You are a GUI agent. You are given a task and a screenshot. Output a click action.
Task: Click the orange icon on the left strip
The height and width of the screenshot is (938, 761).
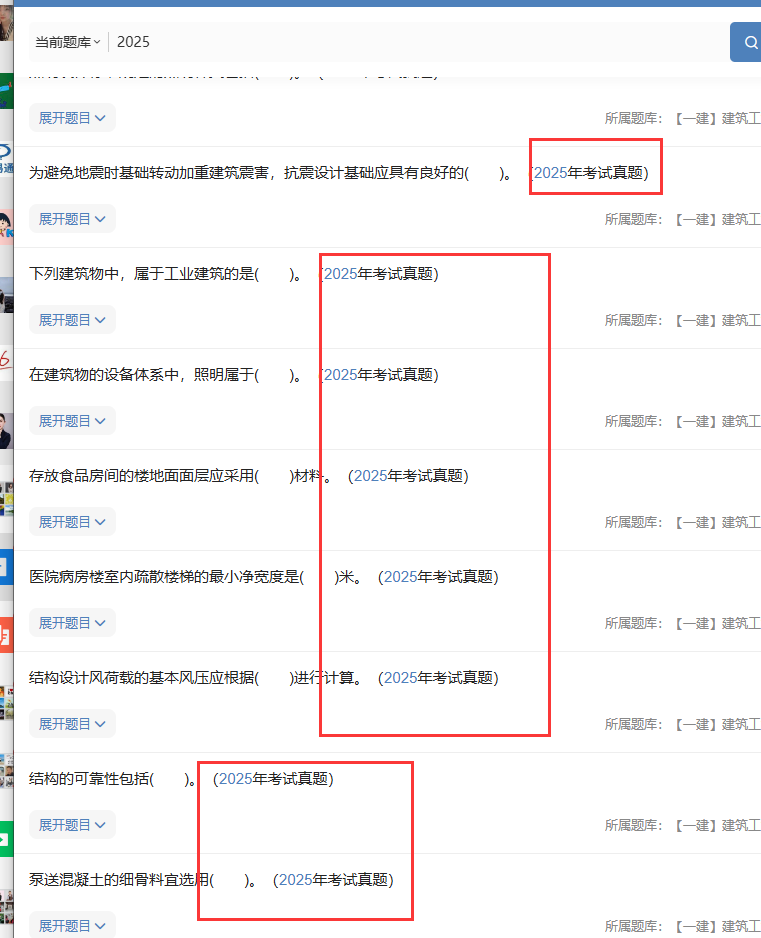[x=5, y=634]
